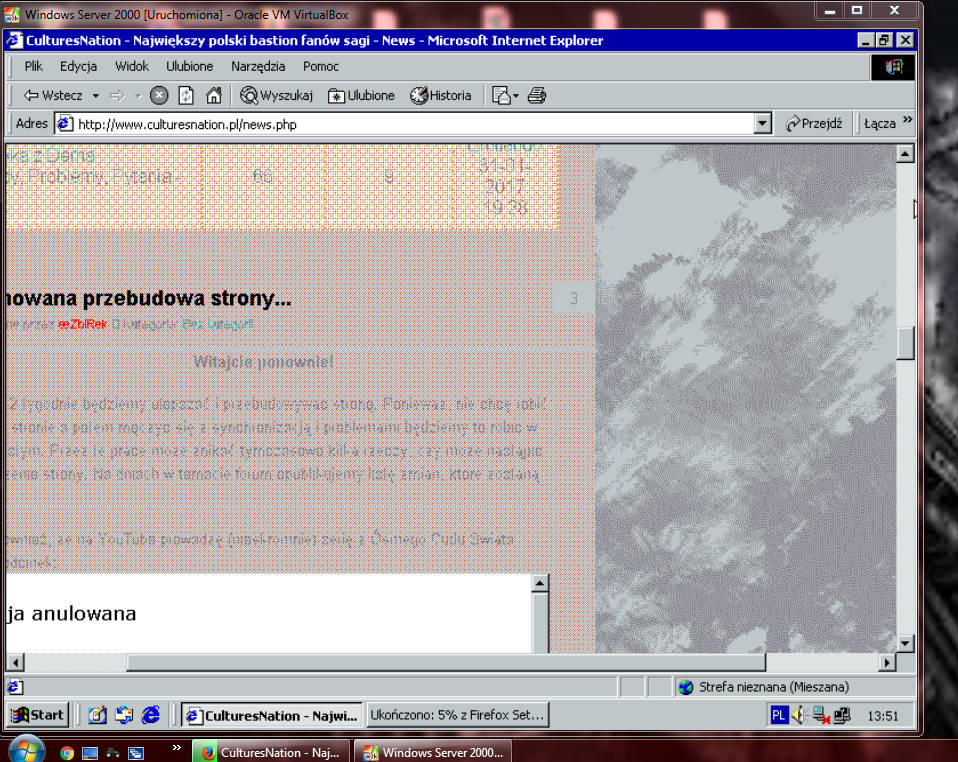Click the Przejdź go button
The height and width of the screenshot is (762, 958).
click(814, 123)
